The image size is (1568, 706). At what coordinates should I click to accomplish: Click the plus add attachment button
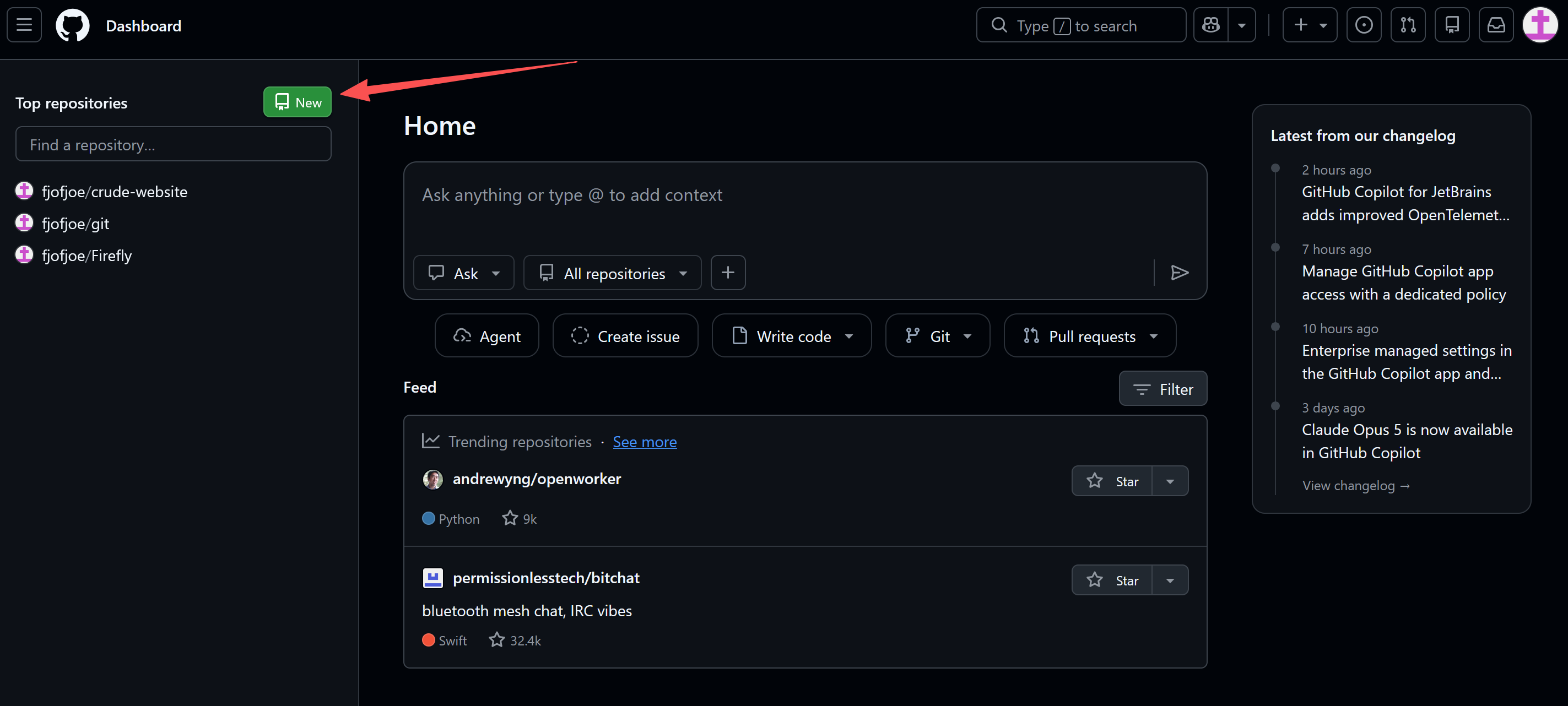point(728,273)
